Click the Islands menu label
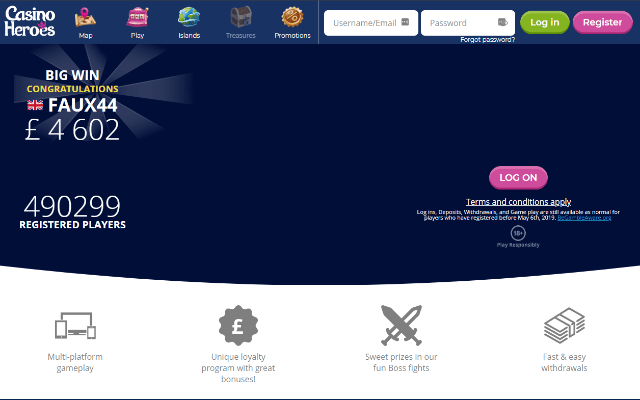640x400 pixels. click(189, 36)
